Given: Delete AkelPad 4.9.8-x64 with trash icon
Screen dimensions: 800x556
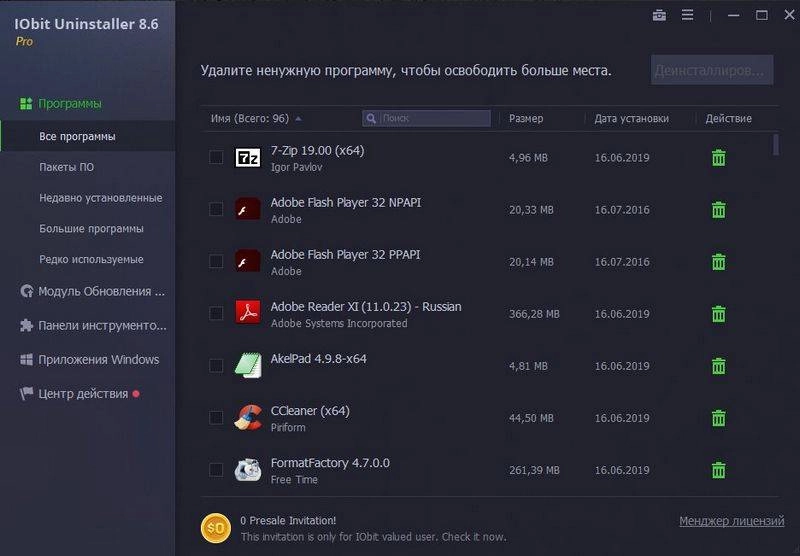Looking at the screenshot, I should (x=718, y=366).
